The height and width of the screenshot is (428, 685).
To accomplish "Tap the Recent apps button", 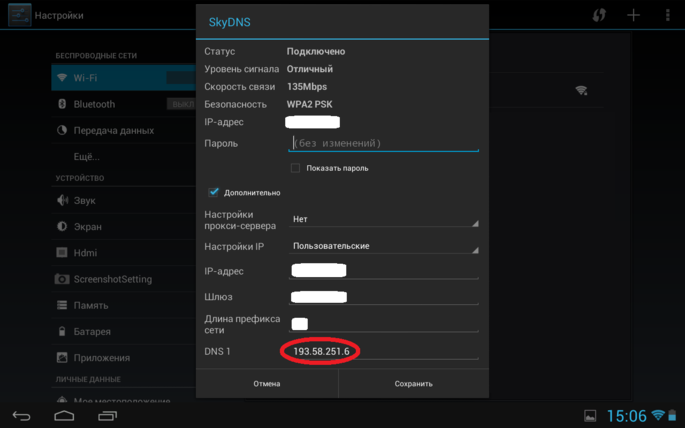I will pyautogui.click(x=107, y=416).
